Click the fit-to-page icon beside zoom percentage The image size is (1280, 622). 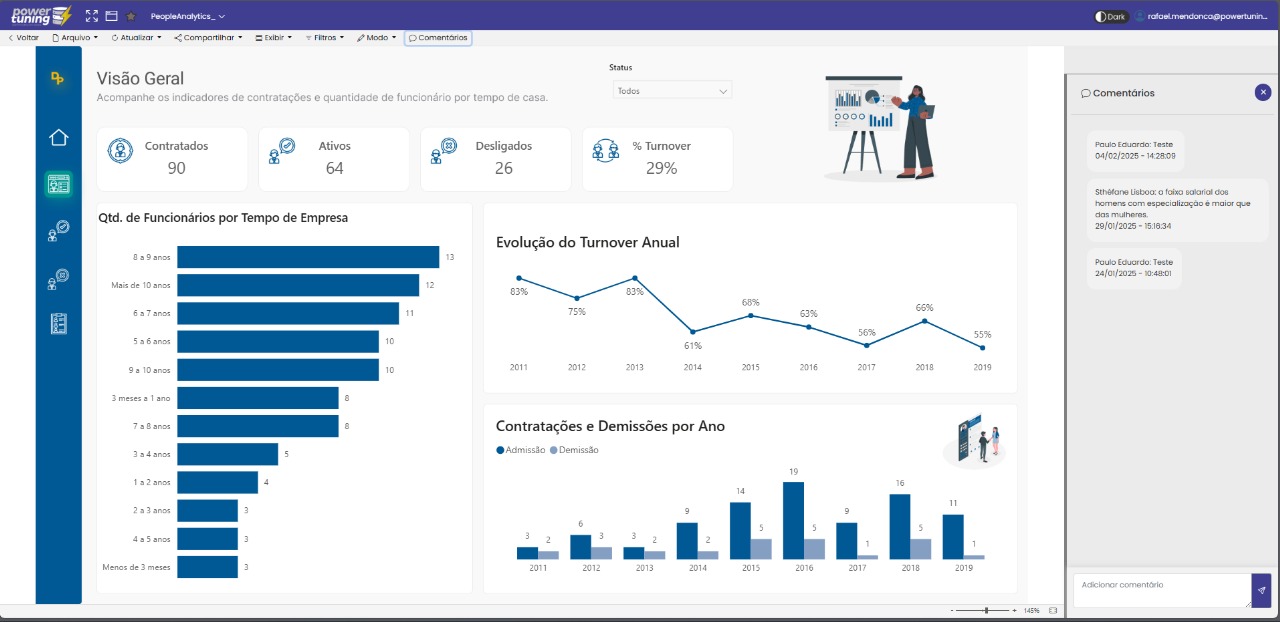tap(1053, 610)
